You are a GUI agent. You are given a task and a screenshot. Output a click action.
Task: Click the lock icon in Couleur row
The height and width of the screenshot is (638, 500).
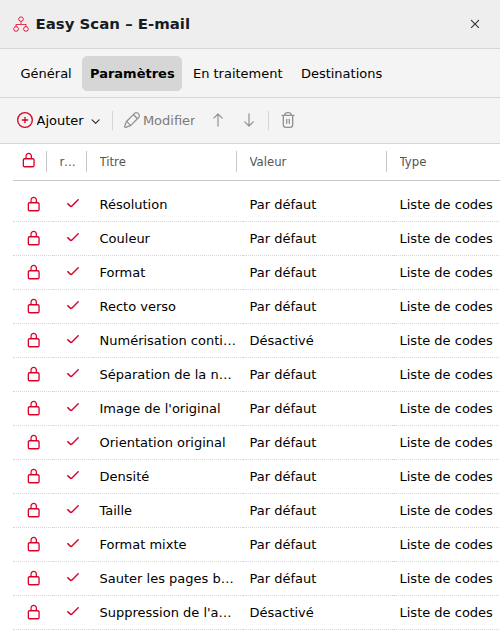pyautogui.click(x=34, y=238)
